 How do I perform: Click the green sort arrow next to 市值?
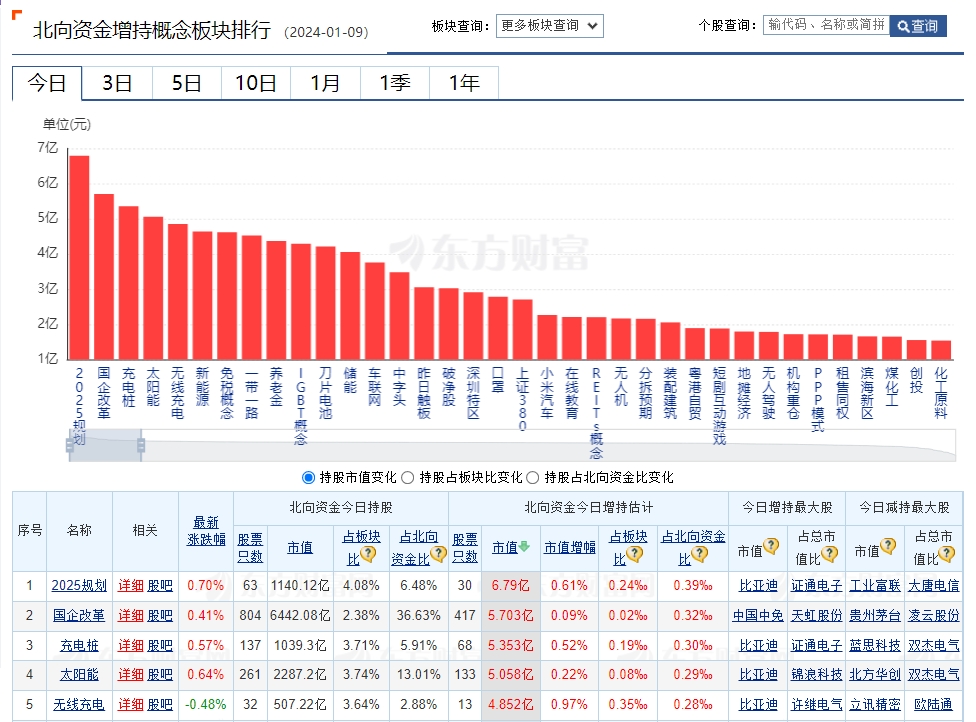coord(524,548)
